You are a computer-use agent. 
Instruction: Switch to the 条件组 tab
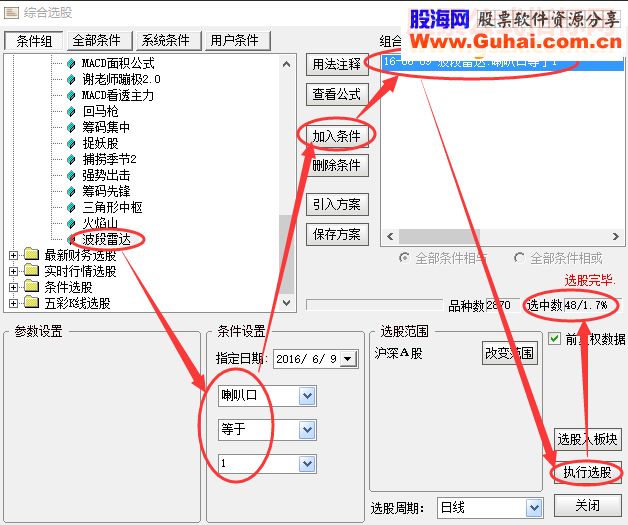pos(34,41)
